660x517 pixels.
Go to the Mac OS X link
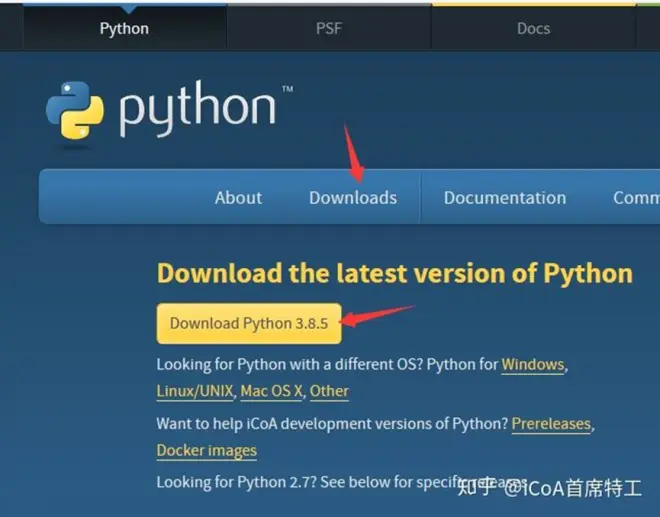pos(271,391)
